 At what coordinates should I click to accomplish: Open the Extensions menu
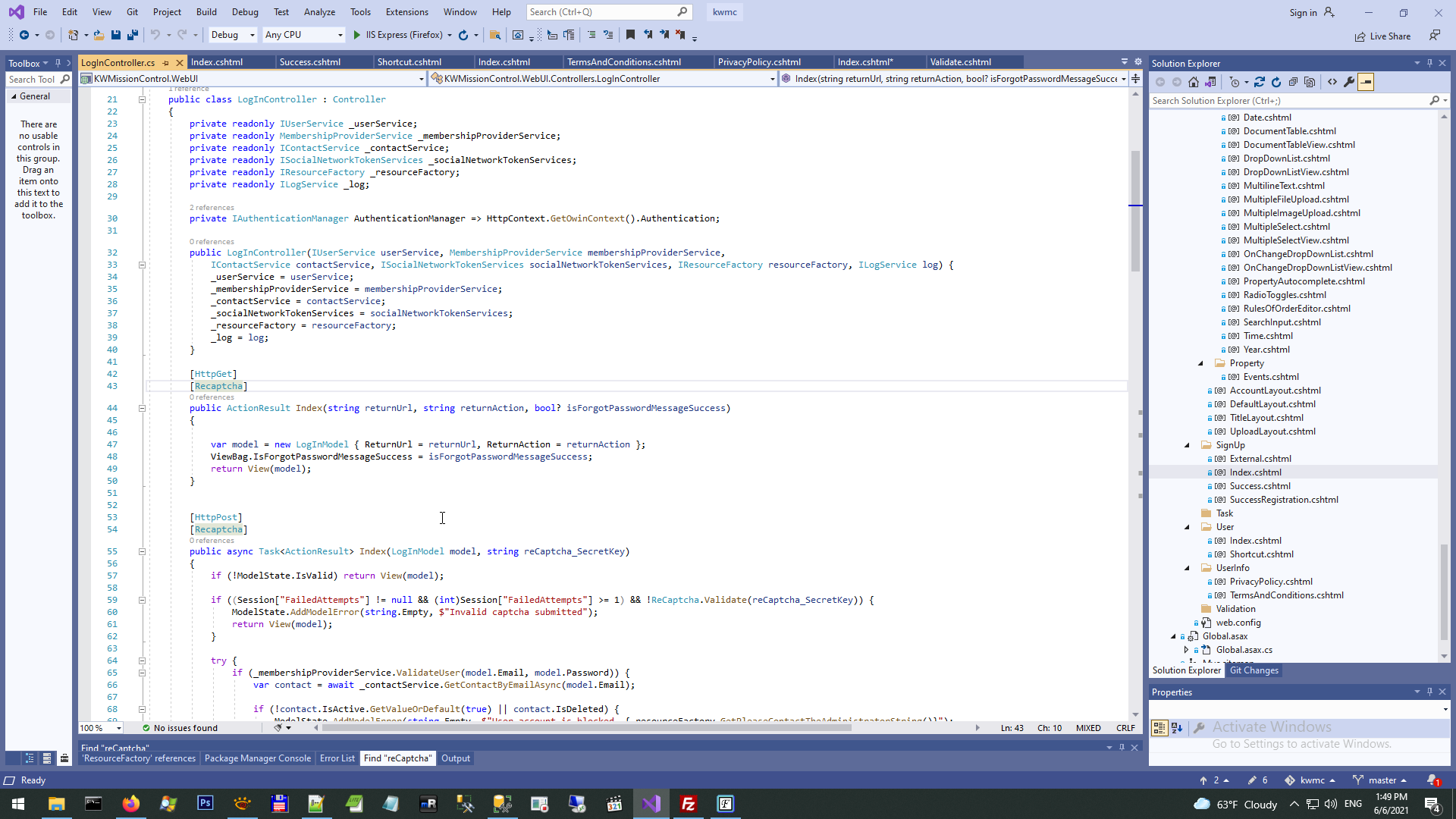(406, 12)
